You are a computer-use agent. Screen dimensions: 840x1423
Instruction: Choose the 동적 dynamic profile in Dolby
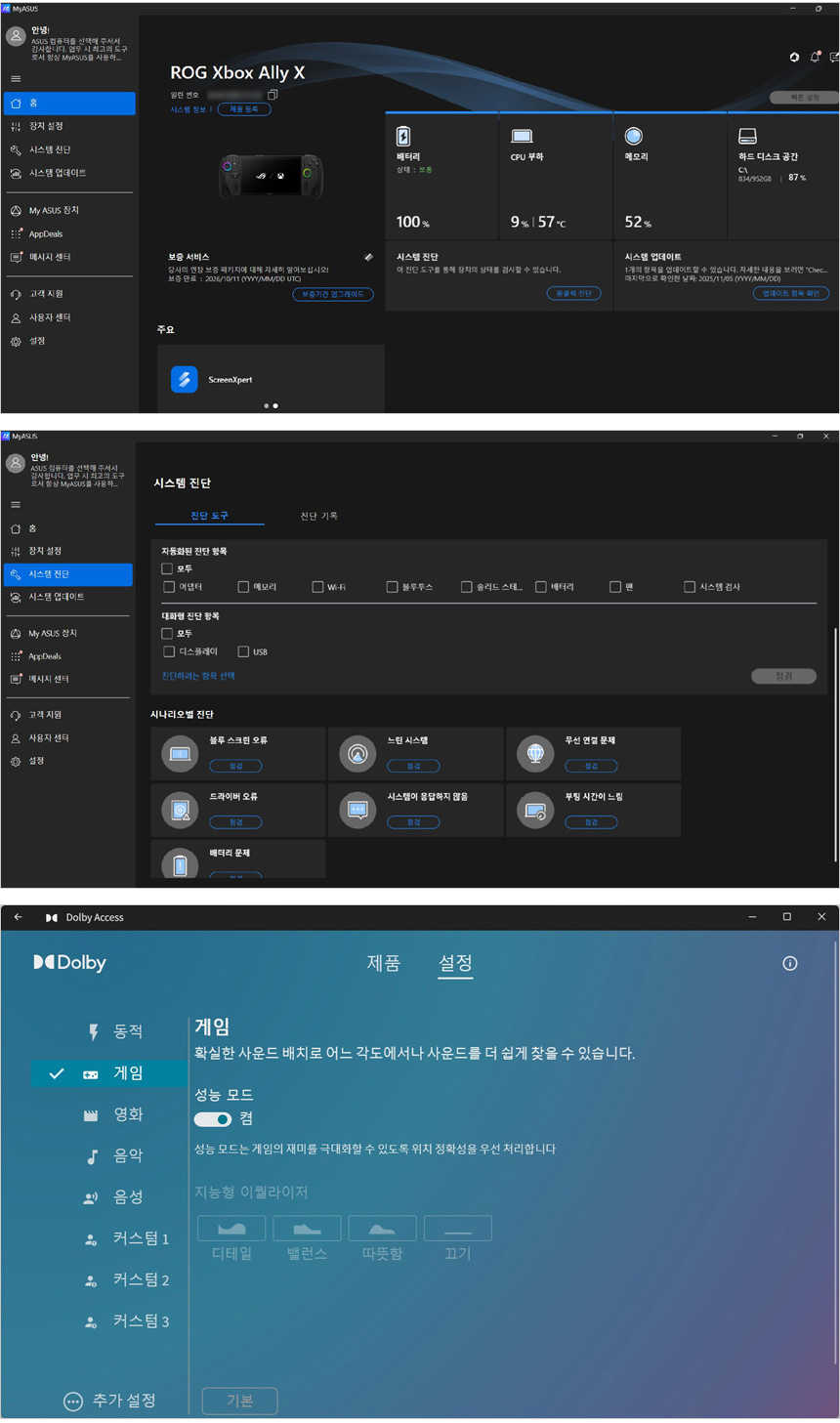tap(128, 1031)
